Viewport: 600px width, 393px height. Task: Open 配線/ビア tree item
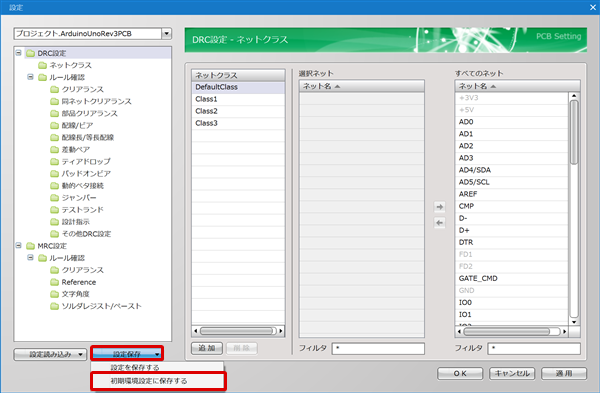[77, 126]
